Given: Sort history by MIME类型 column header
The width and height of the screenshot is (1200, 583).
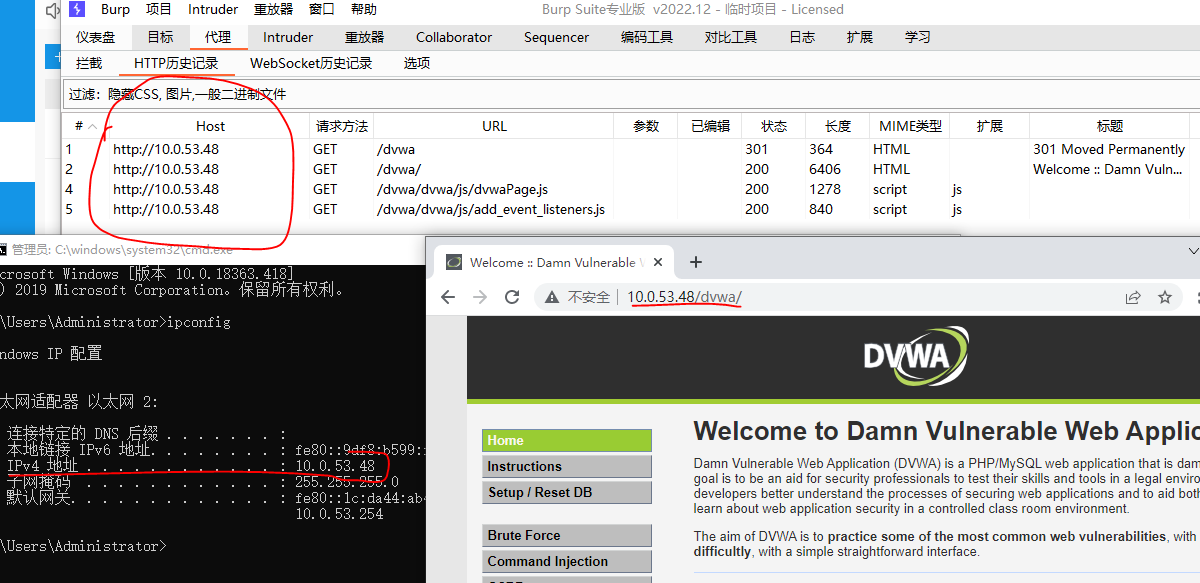Looking at the screenshot, I should (910, 126).
